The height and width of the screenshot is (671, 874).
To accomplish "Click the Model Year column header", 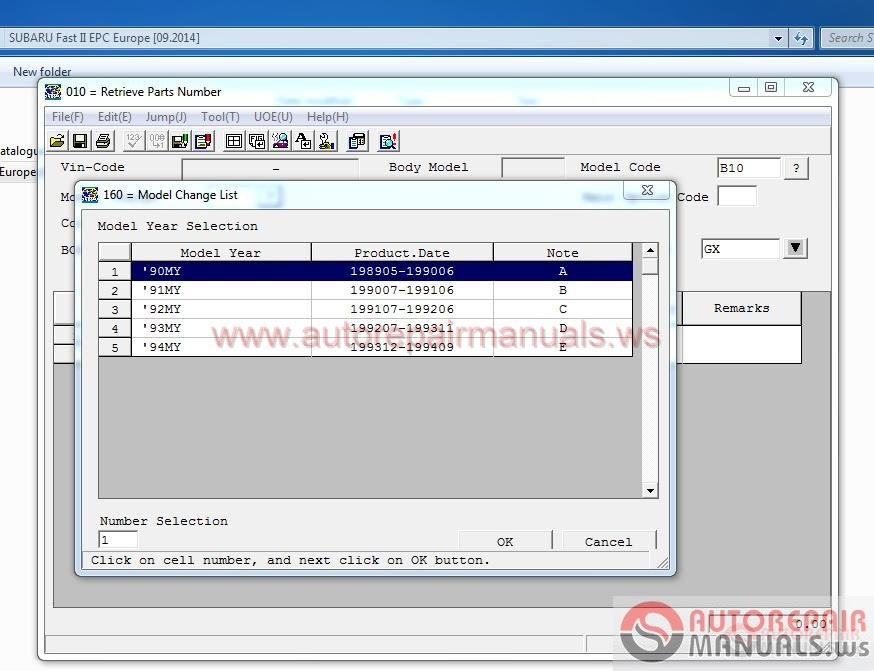I will click(x=221, y=252).
